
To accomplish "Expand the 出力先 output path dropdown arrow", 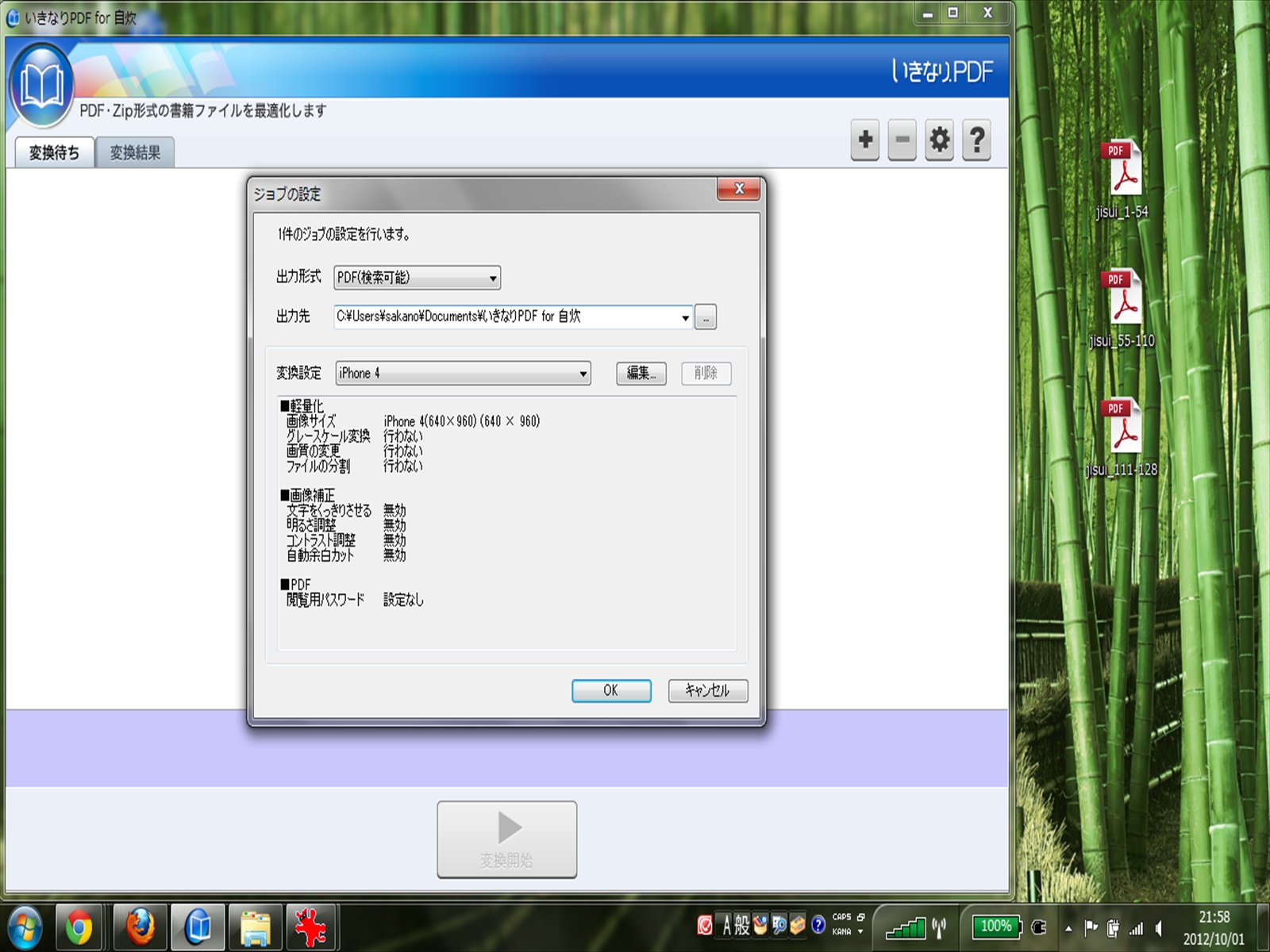I will pos(685,317).
